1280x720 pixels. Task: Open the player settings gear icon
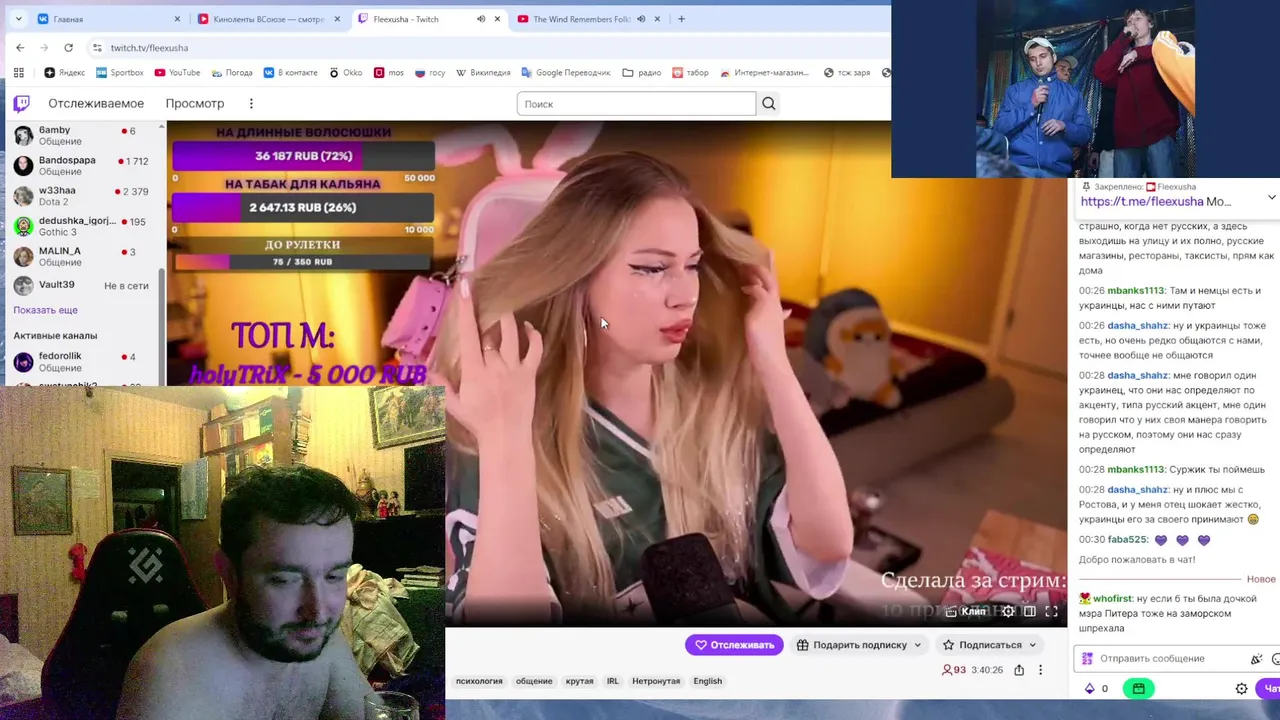point(1008,611)
